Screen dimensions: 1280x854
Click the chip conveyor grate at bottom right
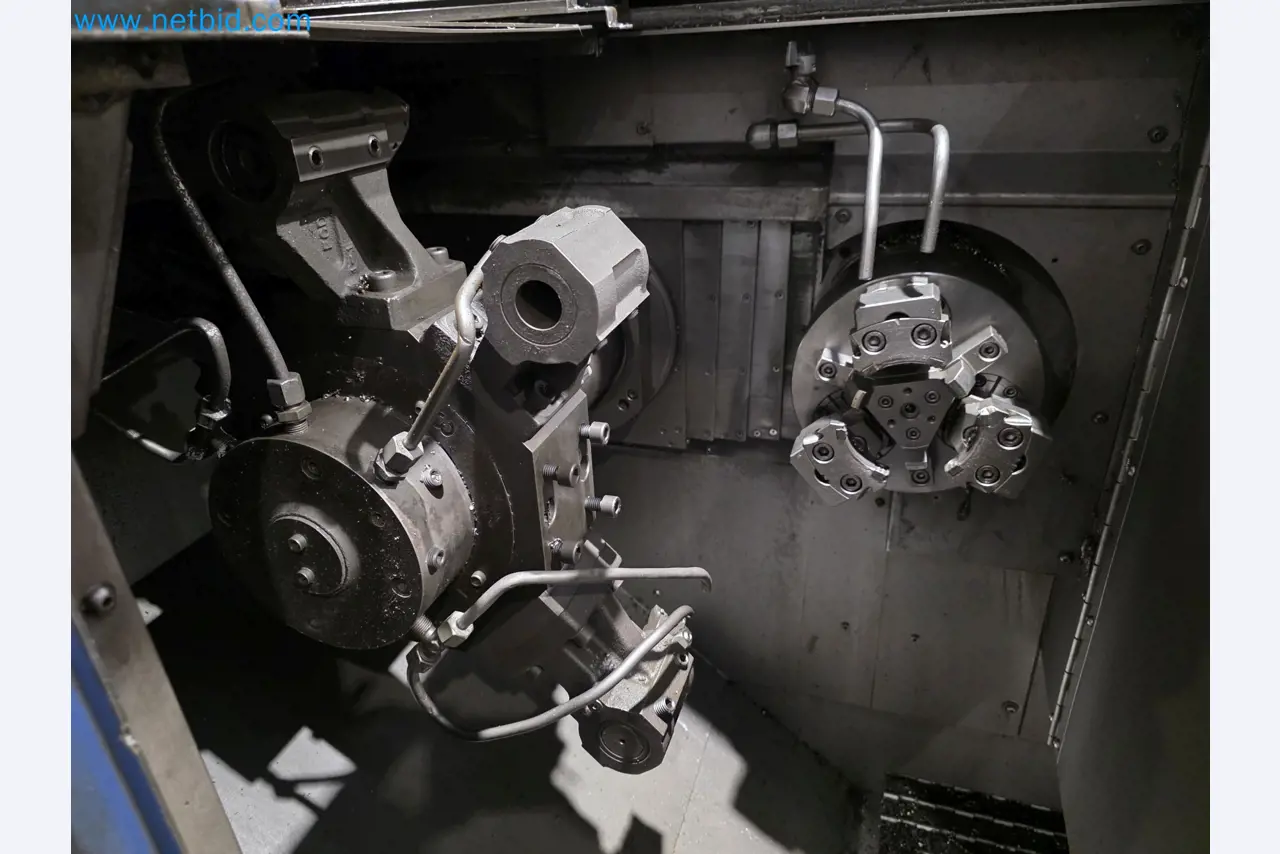pos(970,815)
